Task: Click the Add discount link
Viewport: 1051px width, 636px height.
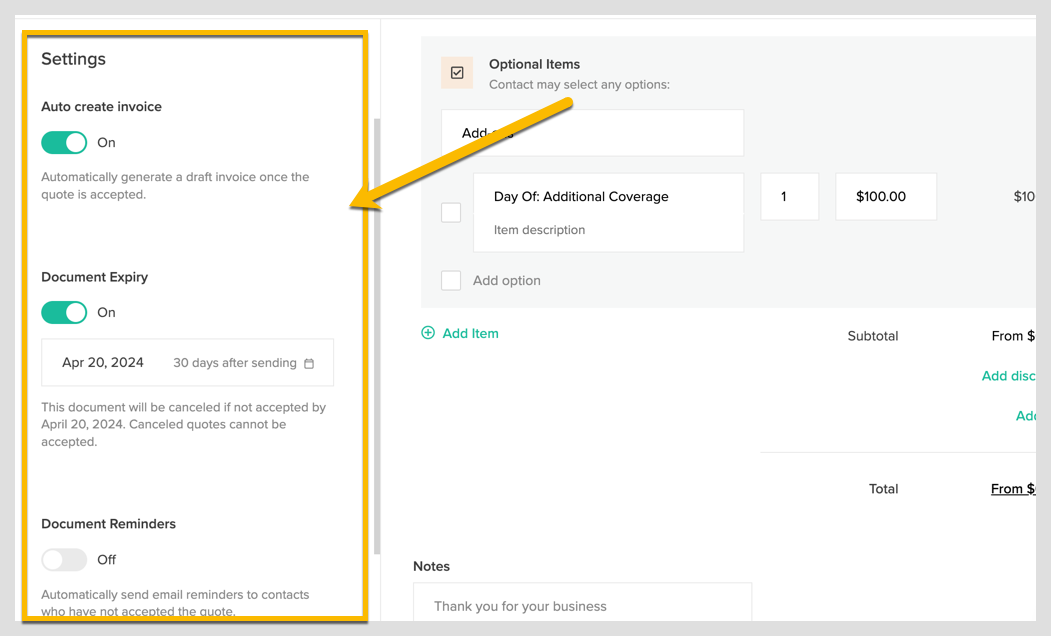Action: click(x=1008, y=376)
